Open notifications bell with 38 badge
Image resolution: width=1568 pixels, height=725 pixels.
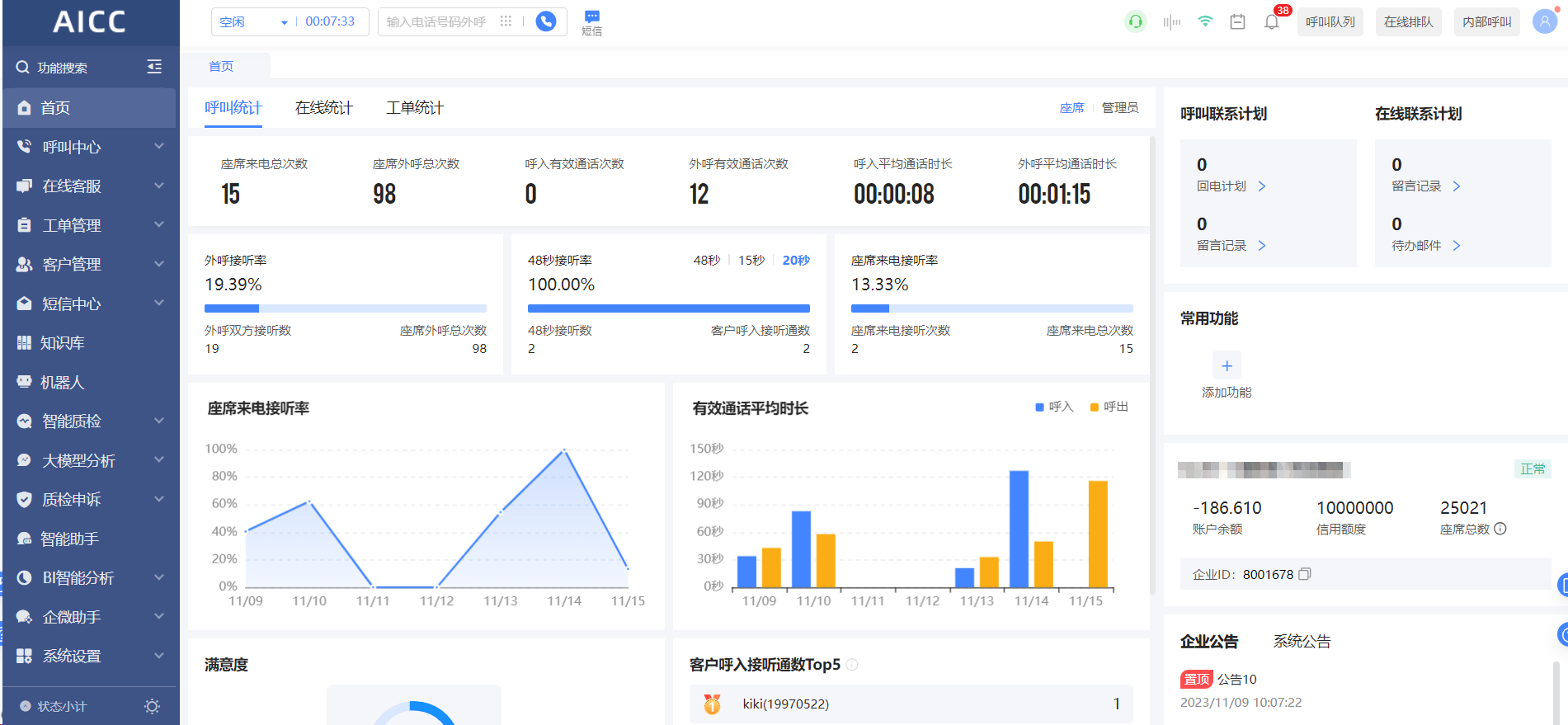[x=1272, y=21]
